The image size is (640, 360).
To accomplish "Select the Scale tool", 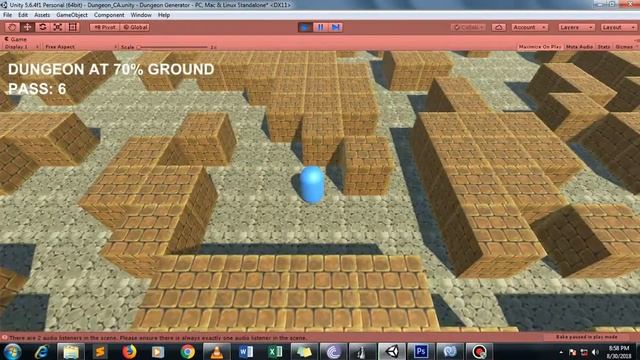I will point(58,27).
